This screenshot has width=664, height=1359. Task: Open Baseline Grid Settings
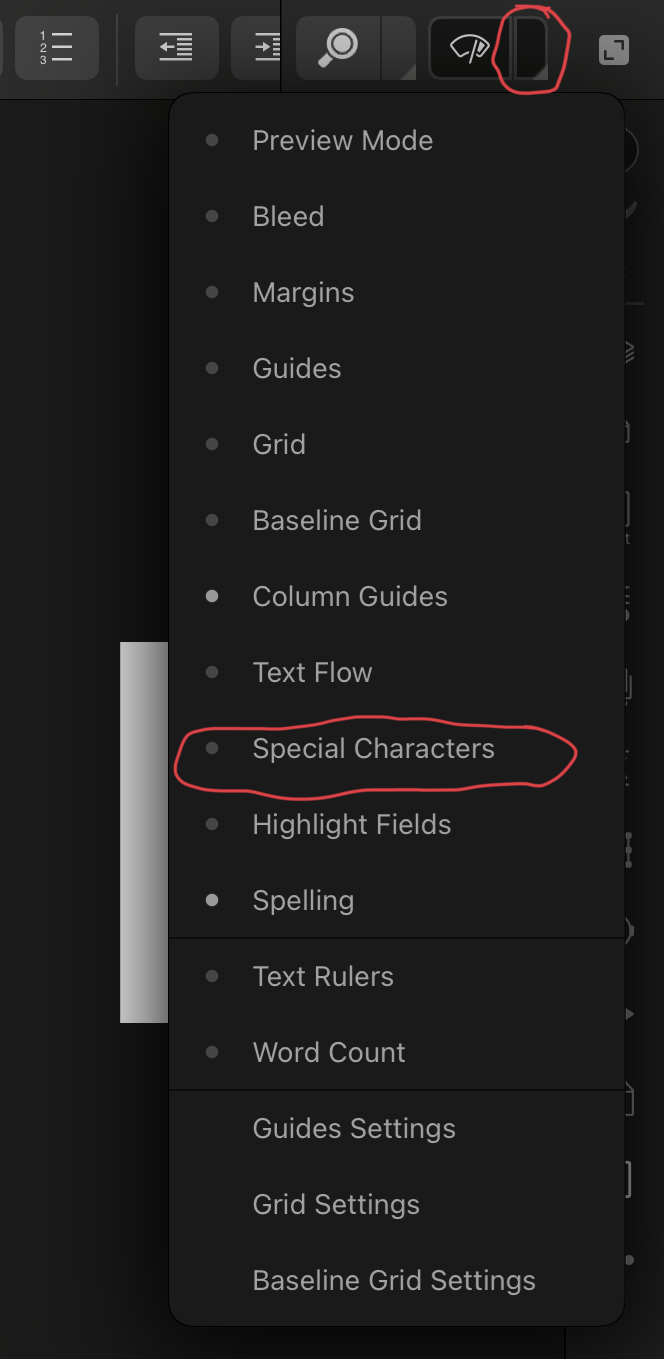[394, 1280]
